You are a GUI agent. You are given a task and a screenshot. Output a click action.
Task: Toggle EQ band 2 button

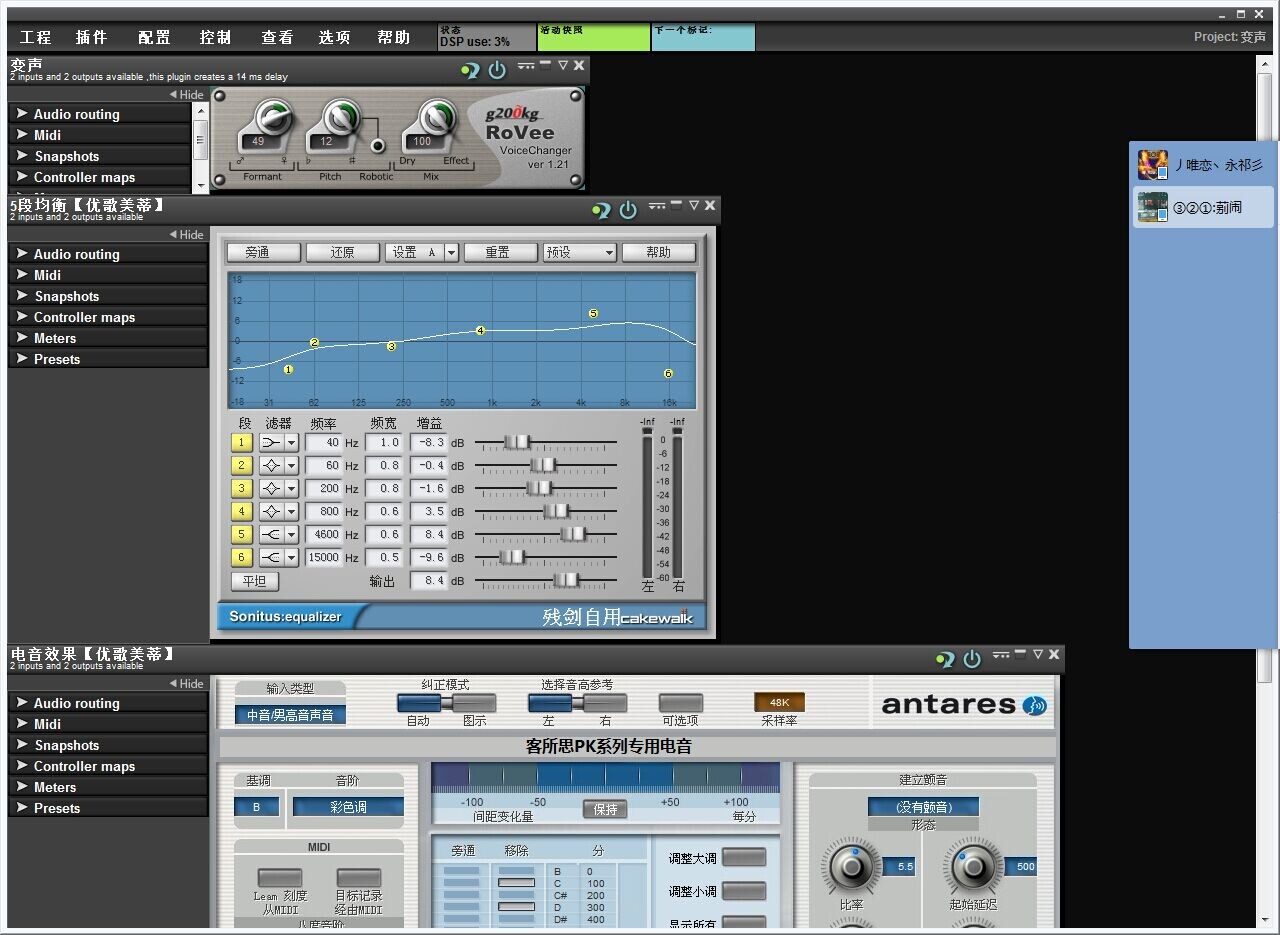(x=241, y=465)
